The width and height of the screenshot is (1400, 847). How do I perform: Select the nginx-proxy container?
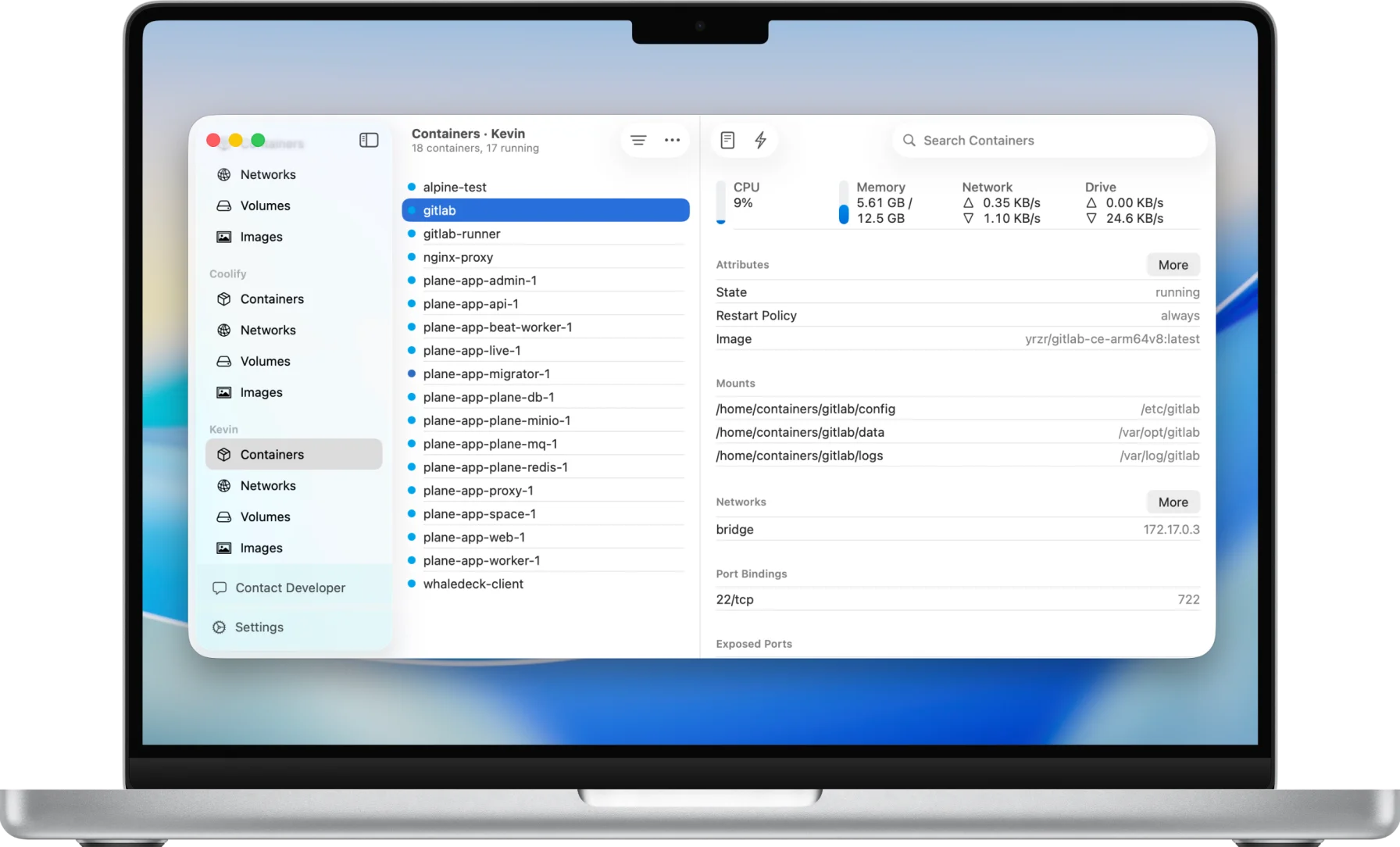[458, 257]
